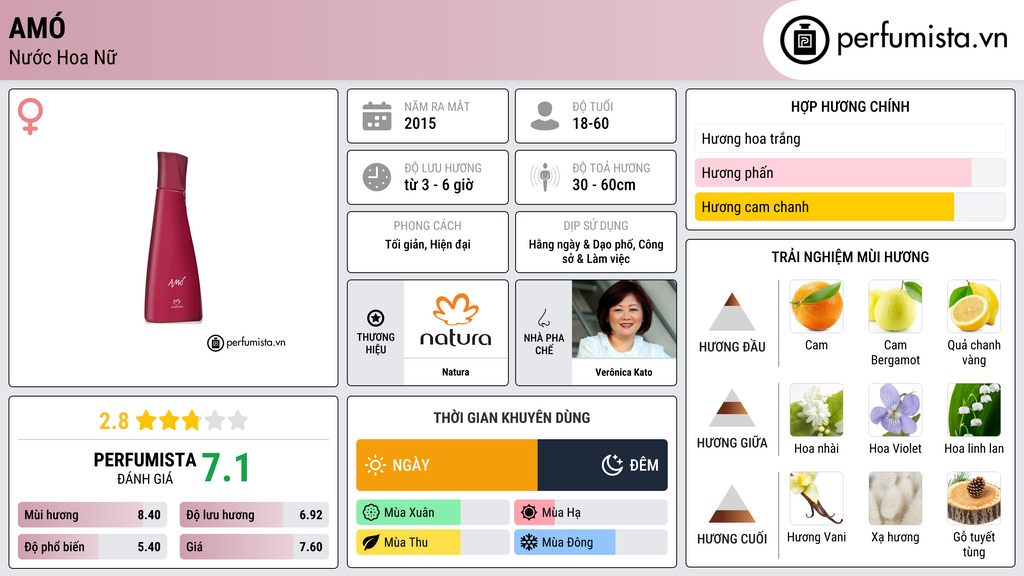Click the yellow Hương cam chanh accord bar
The height and width of the screenshot is (576, 1024).
tap(850, 206)
